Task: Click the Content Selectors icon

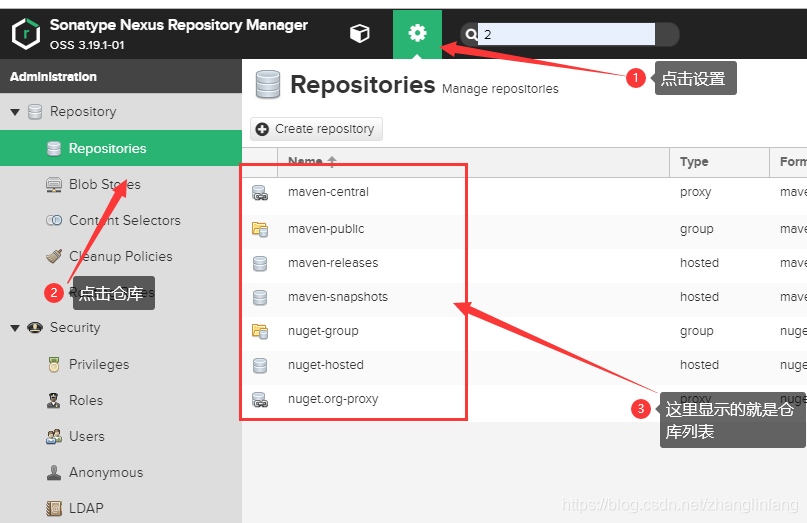Action: point(54,220)
